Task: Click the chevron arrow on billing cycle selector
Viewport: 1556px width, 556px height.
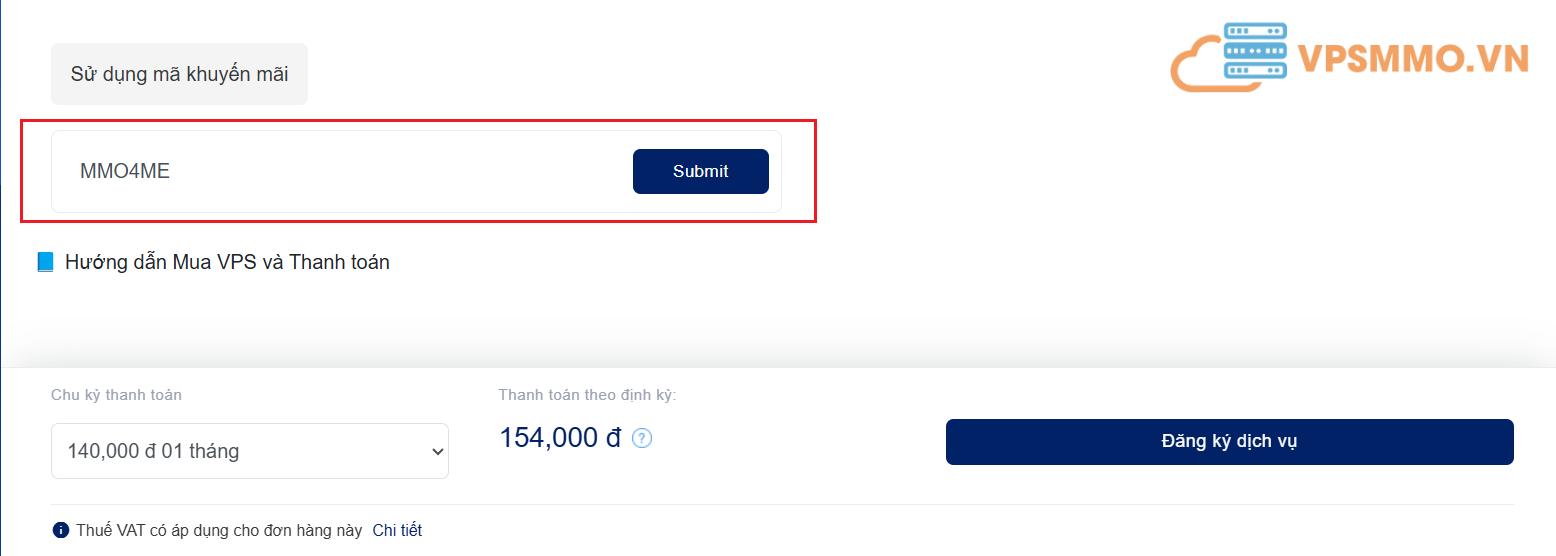Action: coord(436,451)
